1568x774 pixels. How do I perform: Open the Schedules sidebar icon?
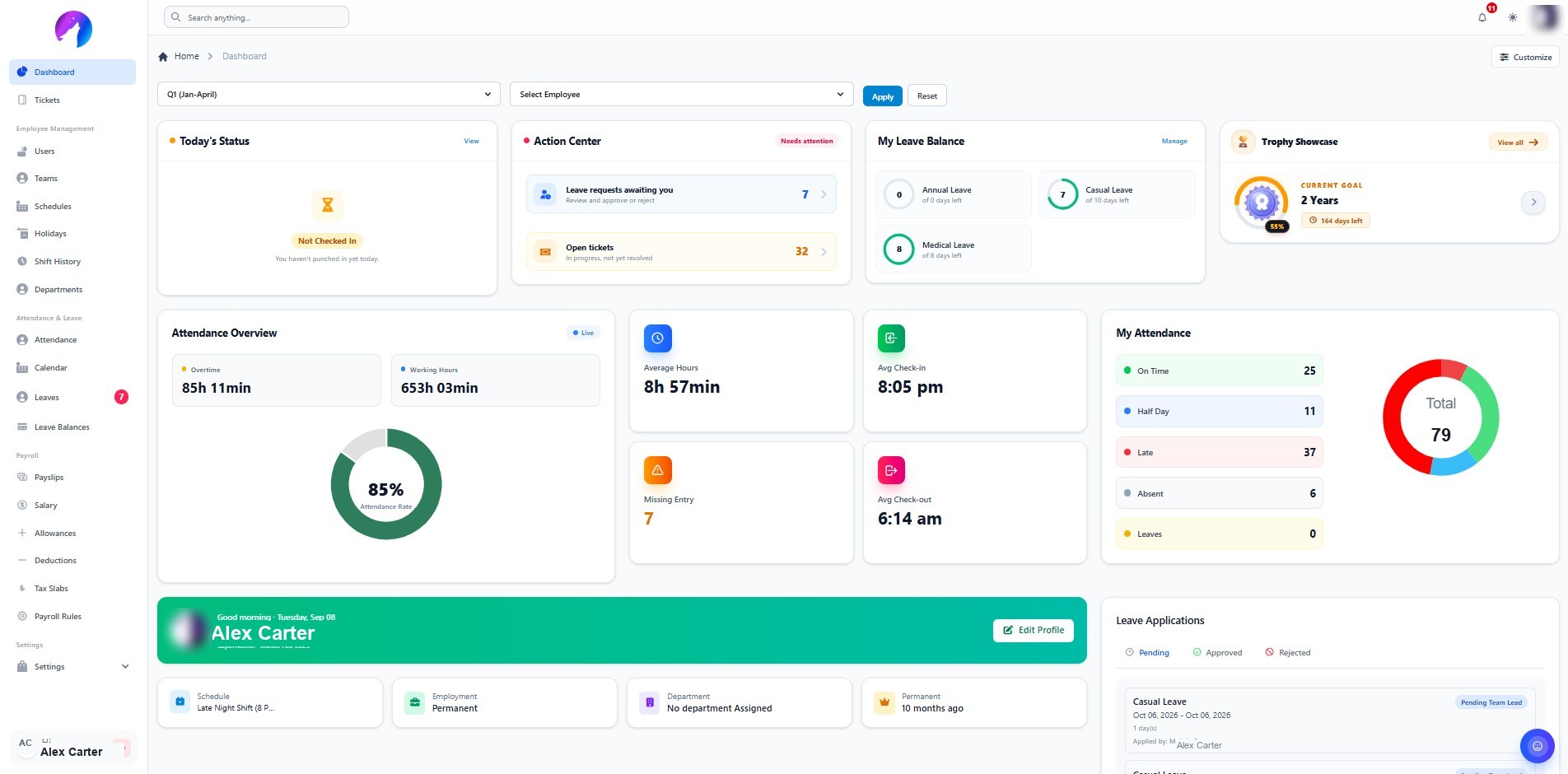click(22, 207)
